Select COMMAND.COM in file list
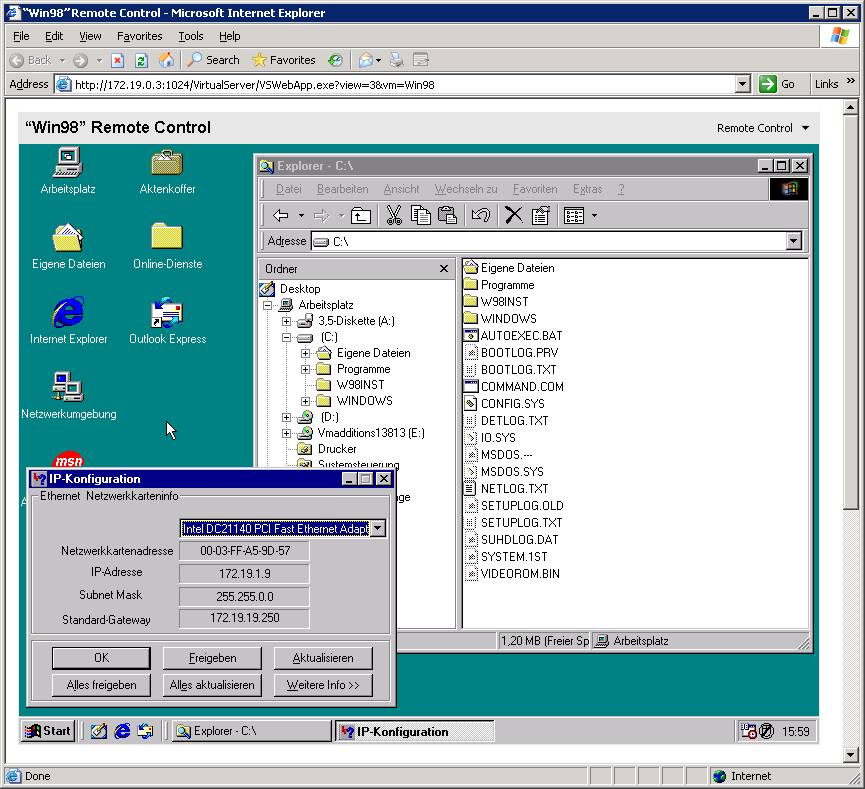865x789 pixels. [515, 386]
